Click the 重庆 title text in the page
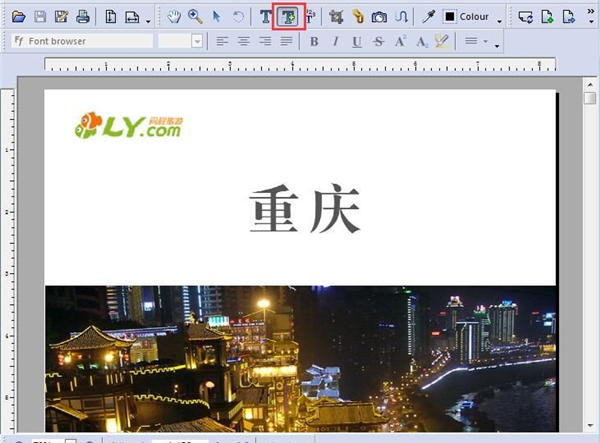Screen dimensions: 600x443 305,208
